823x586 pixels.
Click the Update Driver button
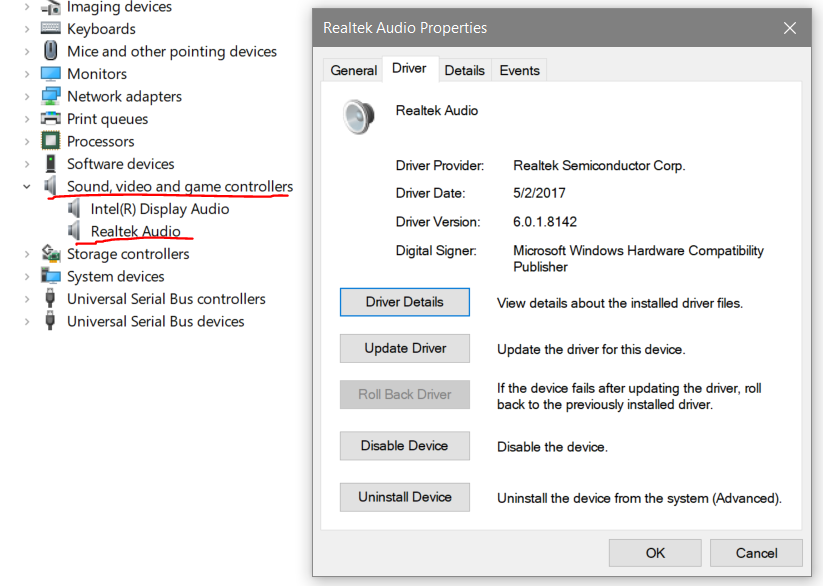click(405, 348)
